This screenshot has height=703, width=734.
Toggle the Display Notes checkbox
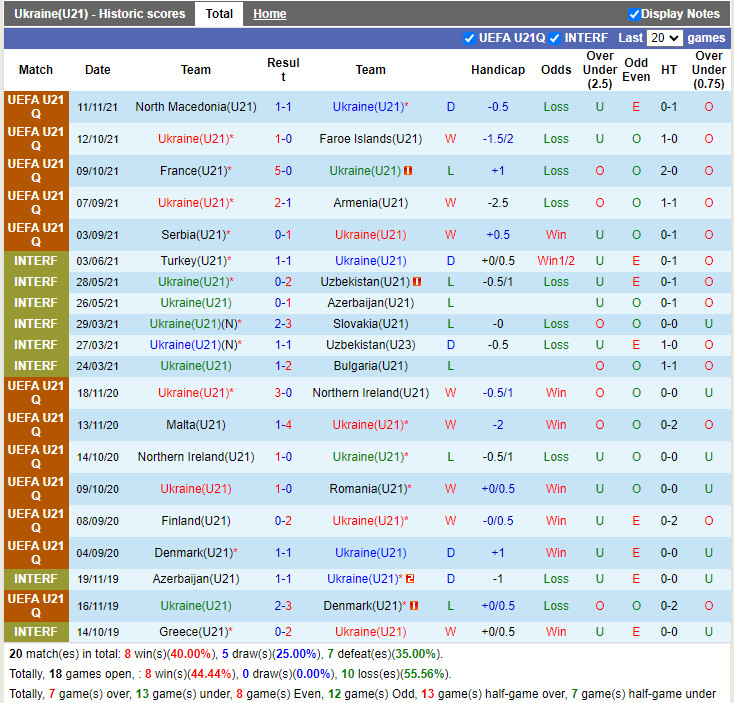[634, 14]
